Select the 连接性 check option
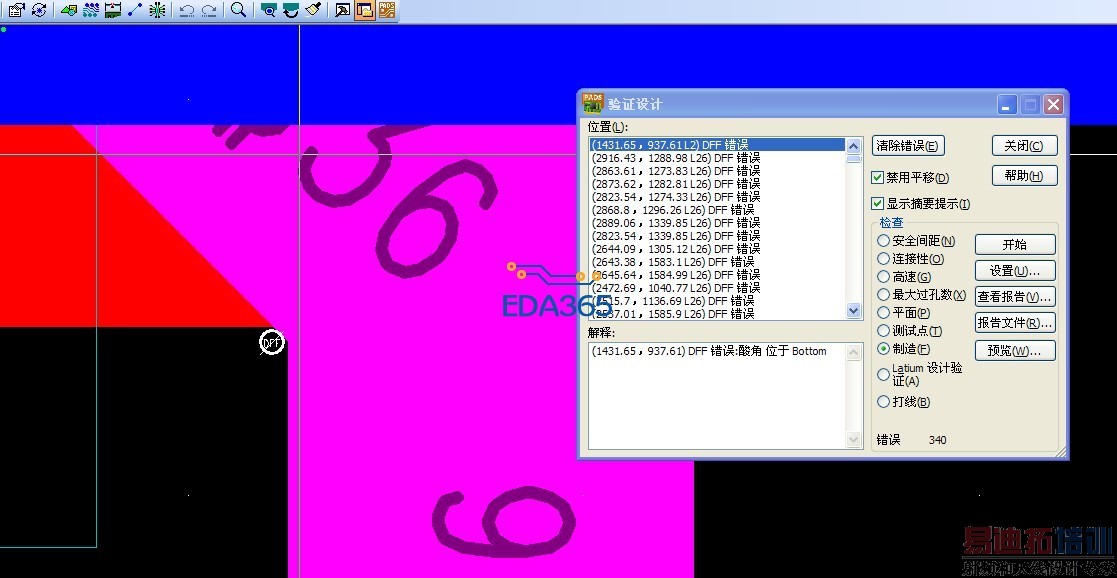 [x=883, y=259]
